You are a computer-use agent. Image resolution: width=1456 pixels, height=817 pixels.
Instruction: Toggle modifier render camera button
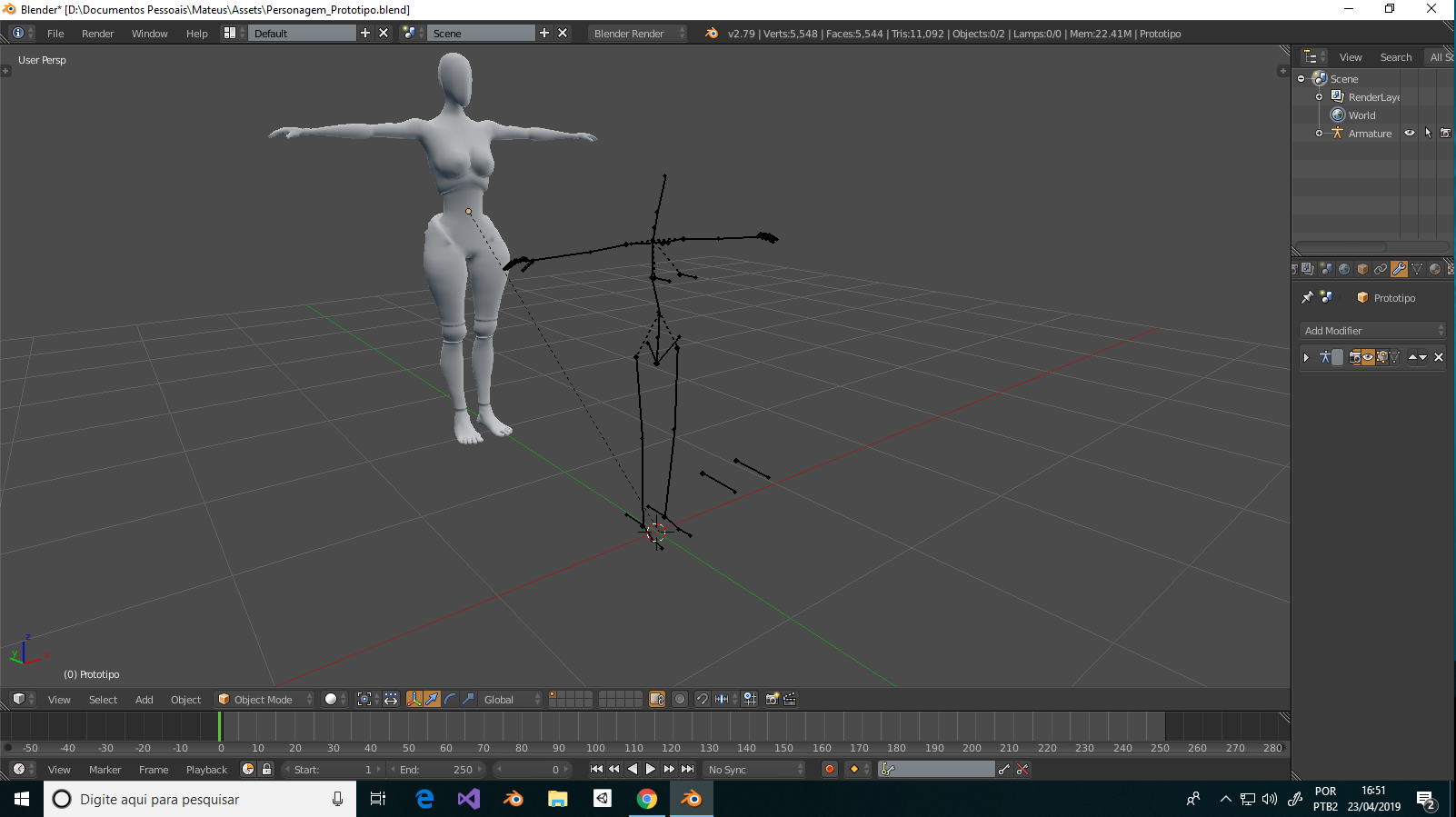click(1355, 357)
